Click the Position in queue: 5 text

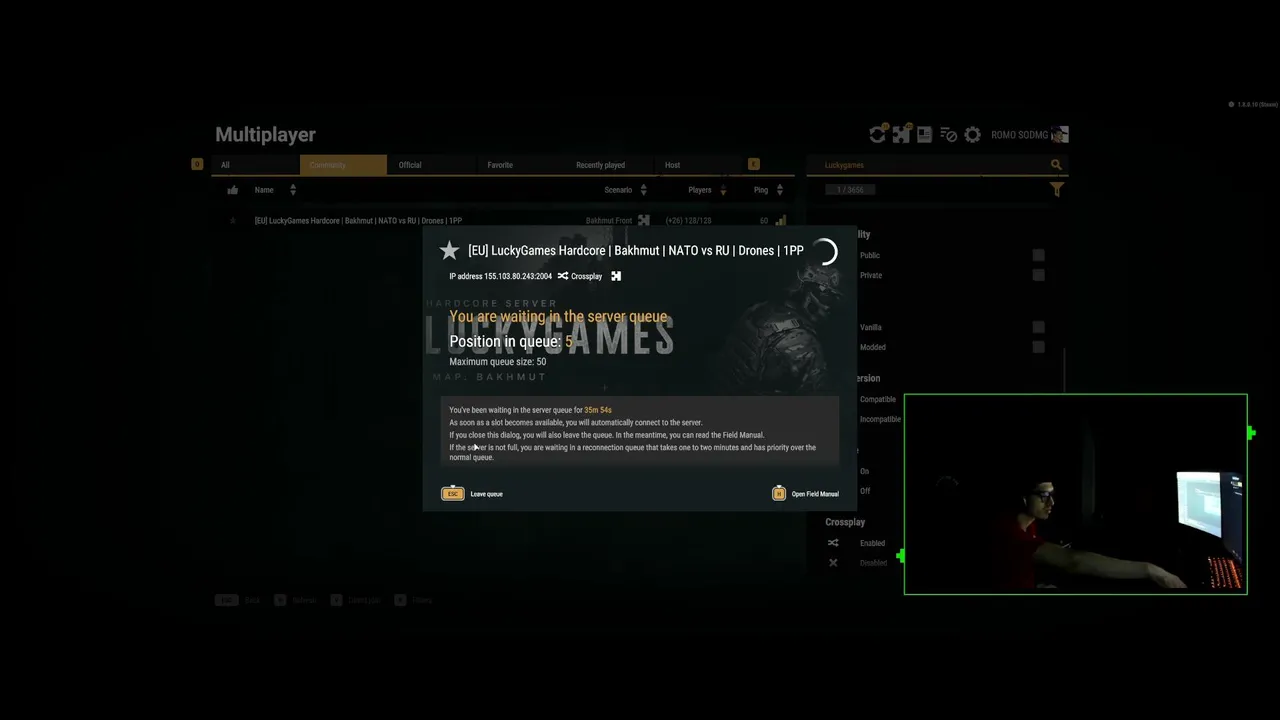pos(511,341)
